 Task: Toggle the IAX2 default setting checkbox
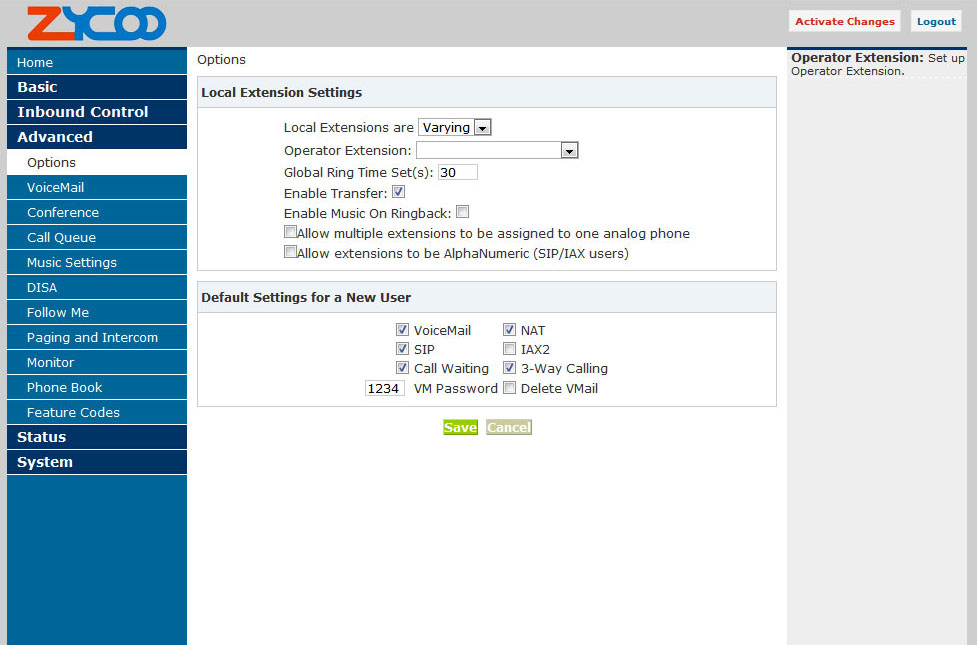509,349
